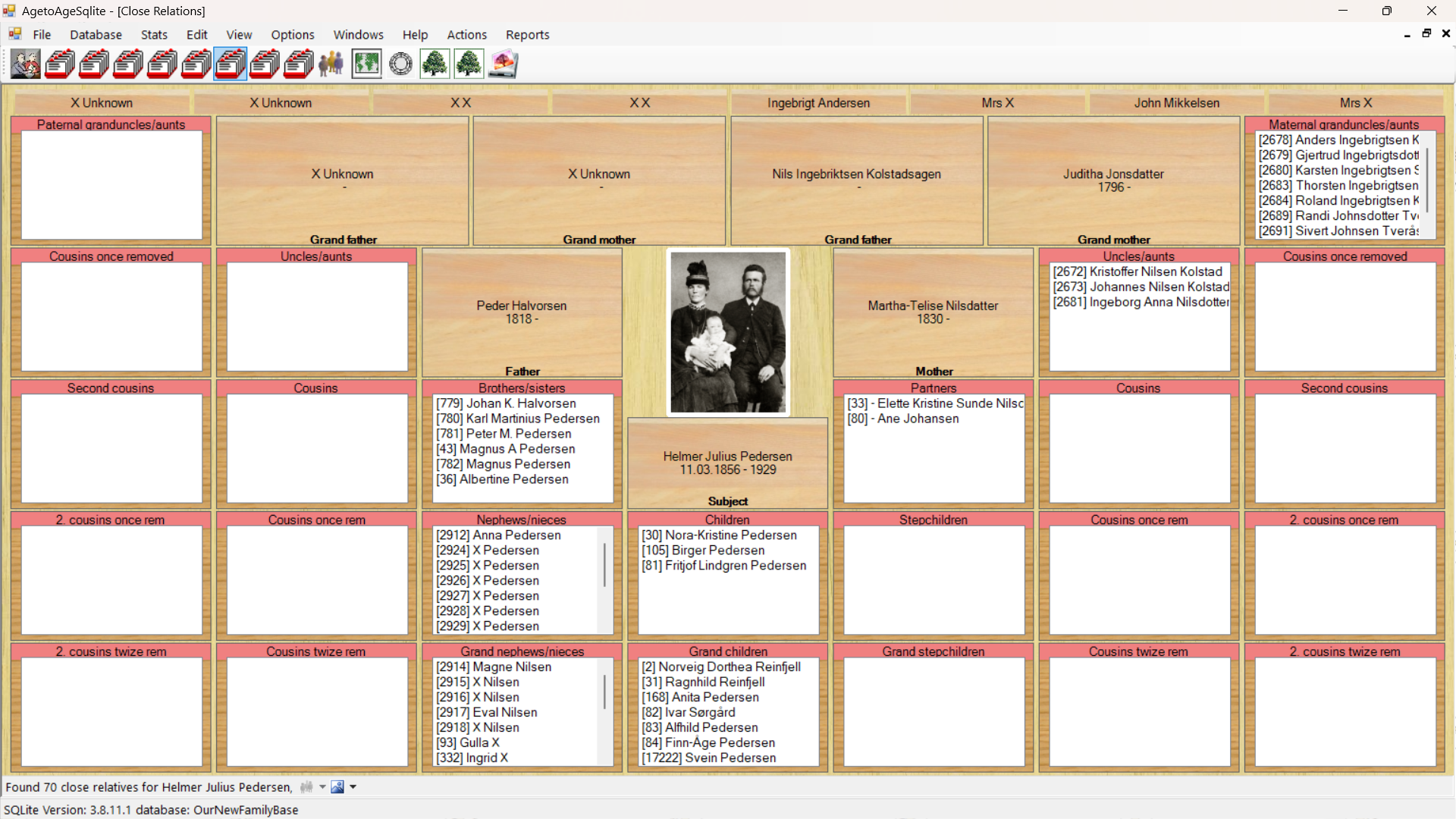The image size is (1456, 819).
Task: Click the picture icon in status bar
Action: [x=337, y=787]
